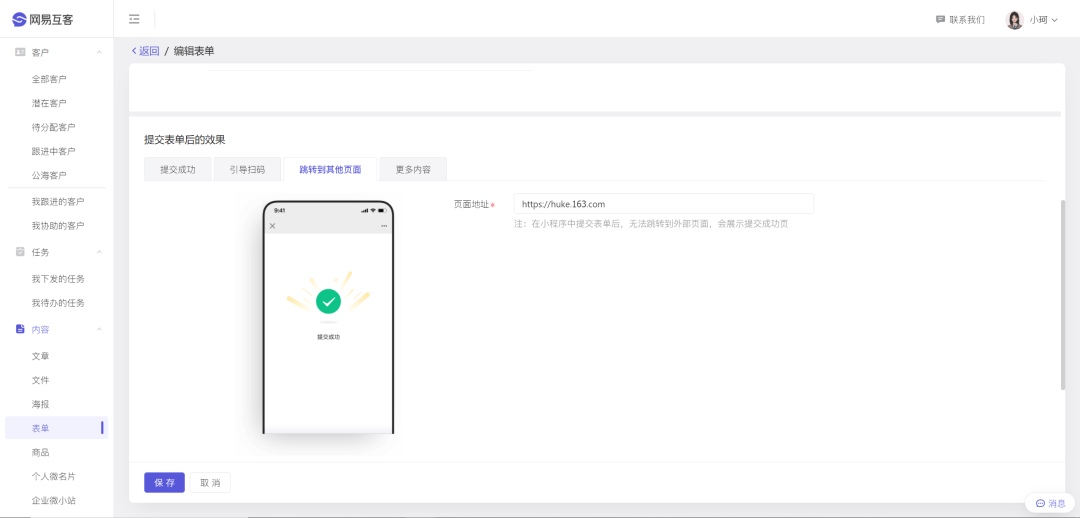Click the NetEase Huke logo icon

point(19,19)
